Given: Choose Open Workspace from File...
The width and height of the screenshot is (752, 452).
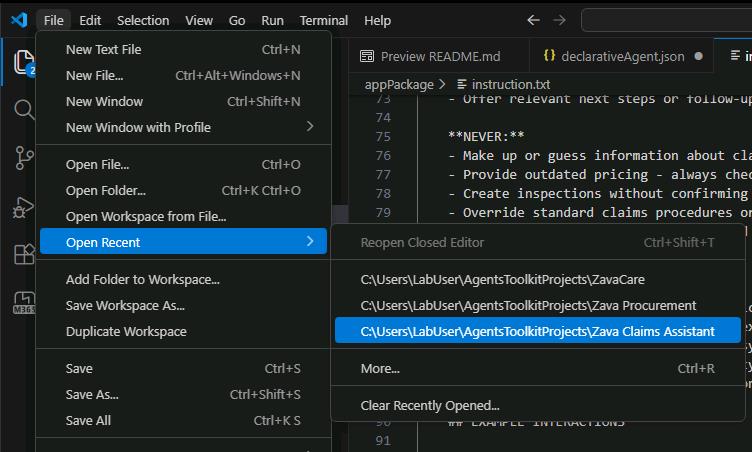Looking at the screenshot, I should coord(183,216).
